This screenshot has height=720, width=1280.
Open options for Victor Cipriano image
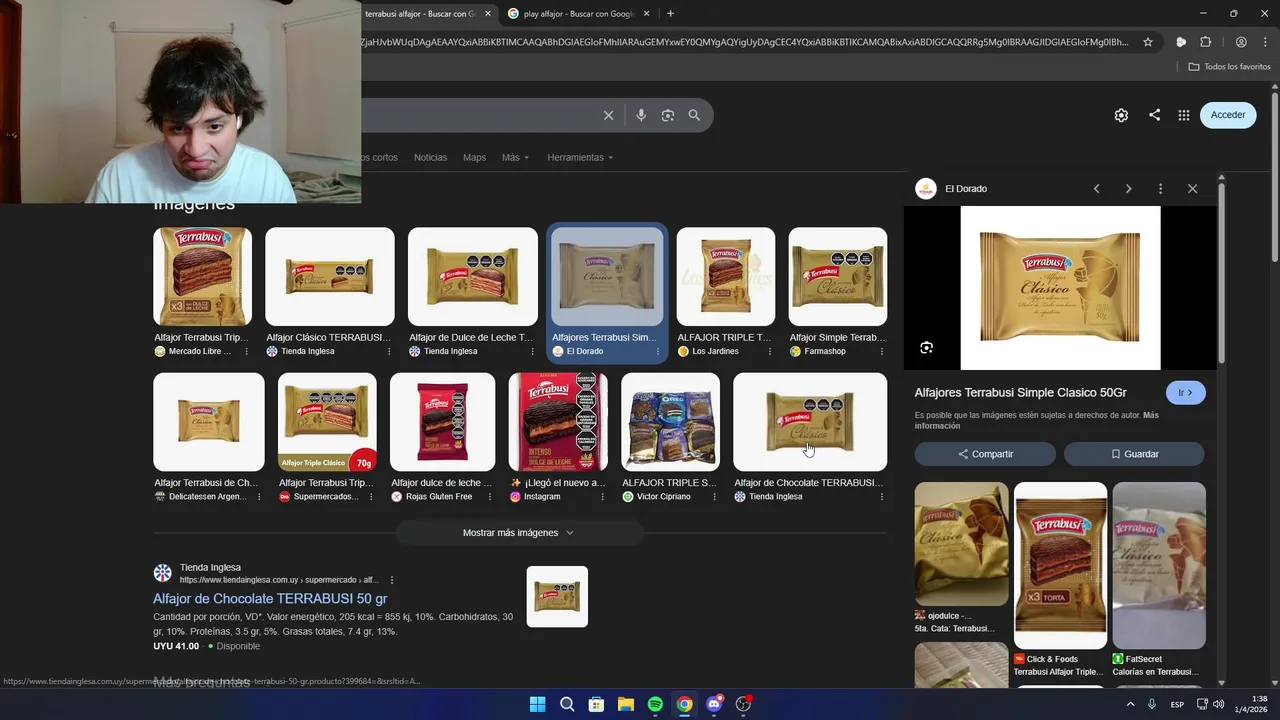click(714, 497)
